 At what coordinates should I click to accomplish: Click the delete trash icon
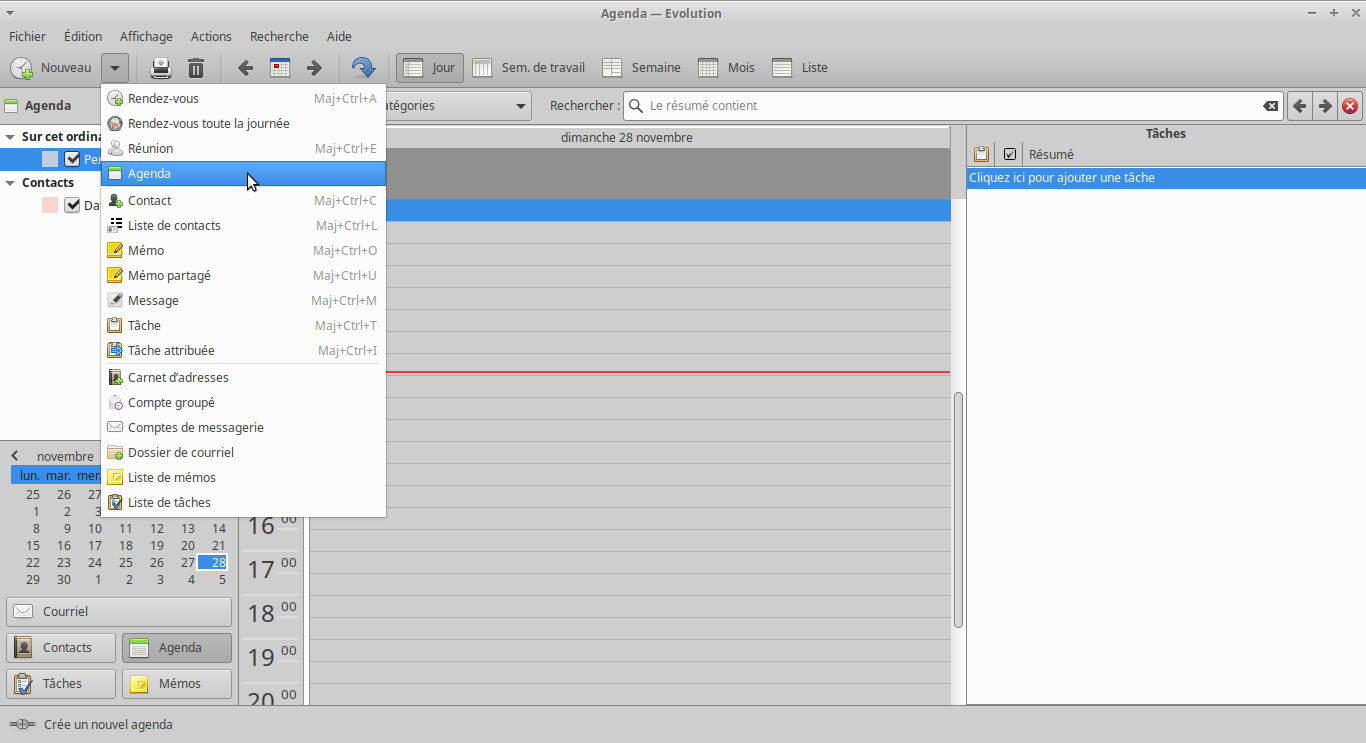(x=196, y=68)
